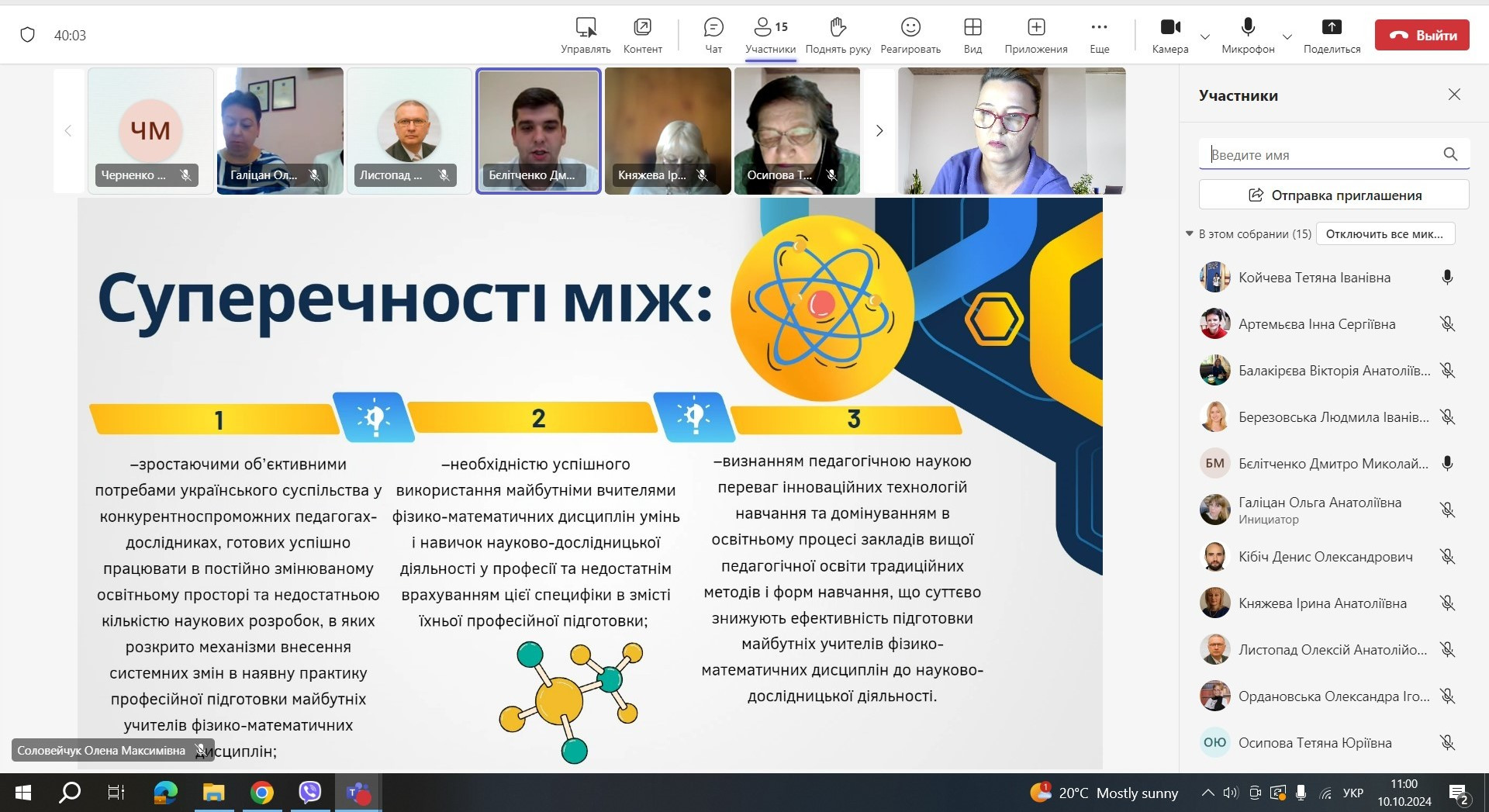This screenshot has height=812, width=1489.
Task: Open the Windows Start menu
Action: tap(23, 793)
